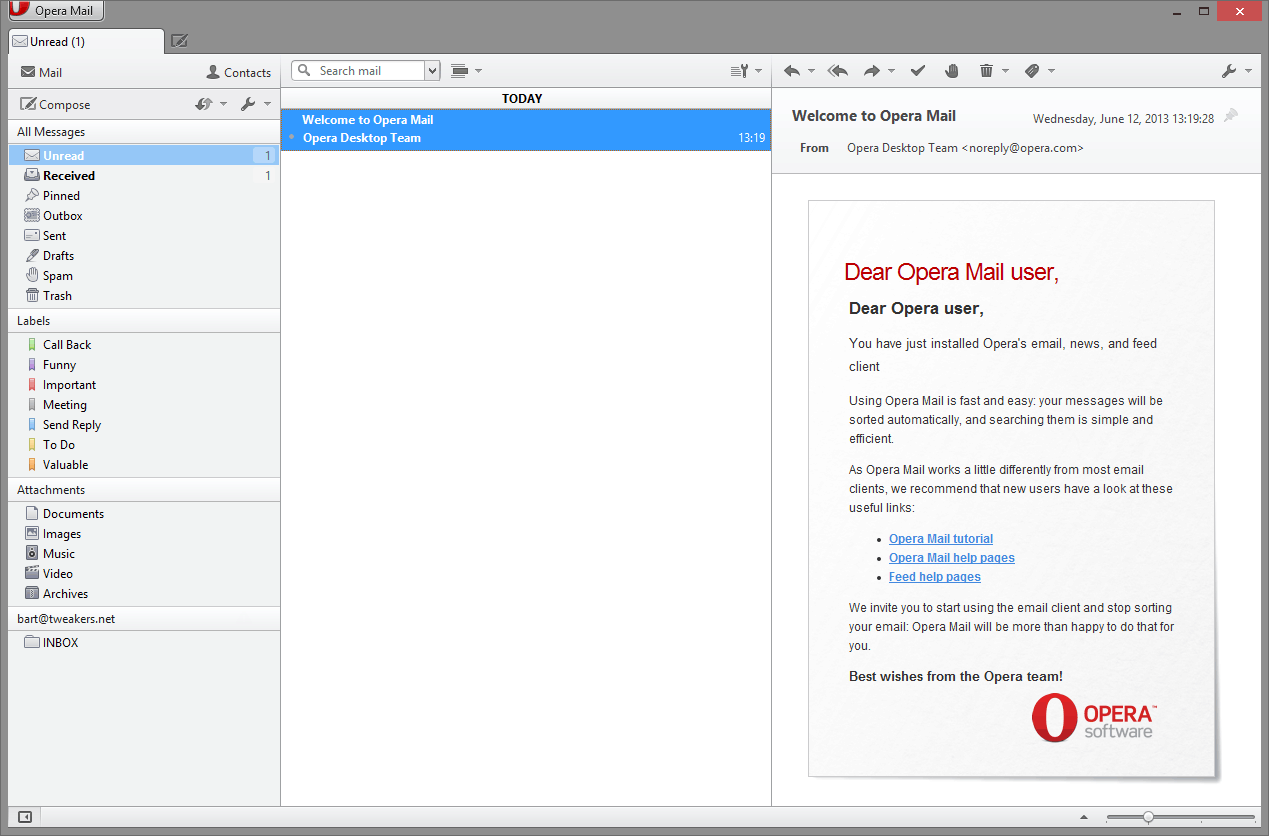Toggle the panel visibility button at bottom left

pos(24,817)
